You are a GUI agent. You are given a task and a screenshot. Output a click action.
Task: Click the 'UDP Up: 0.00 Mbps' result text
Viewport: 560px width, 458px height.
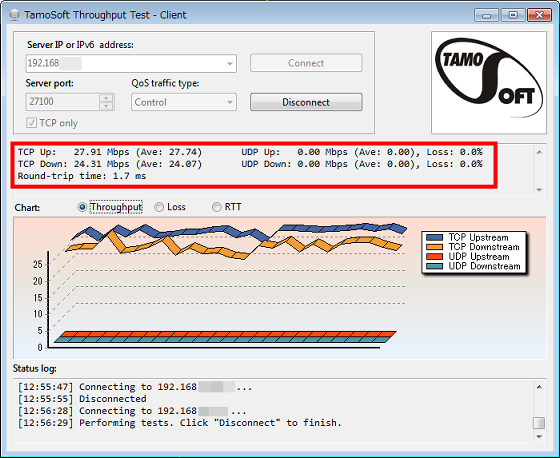click(362, 152)
